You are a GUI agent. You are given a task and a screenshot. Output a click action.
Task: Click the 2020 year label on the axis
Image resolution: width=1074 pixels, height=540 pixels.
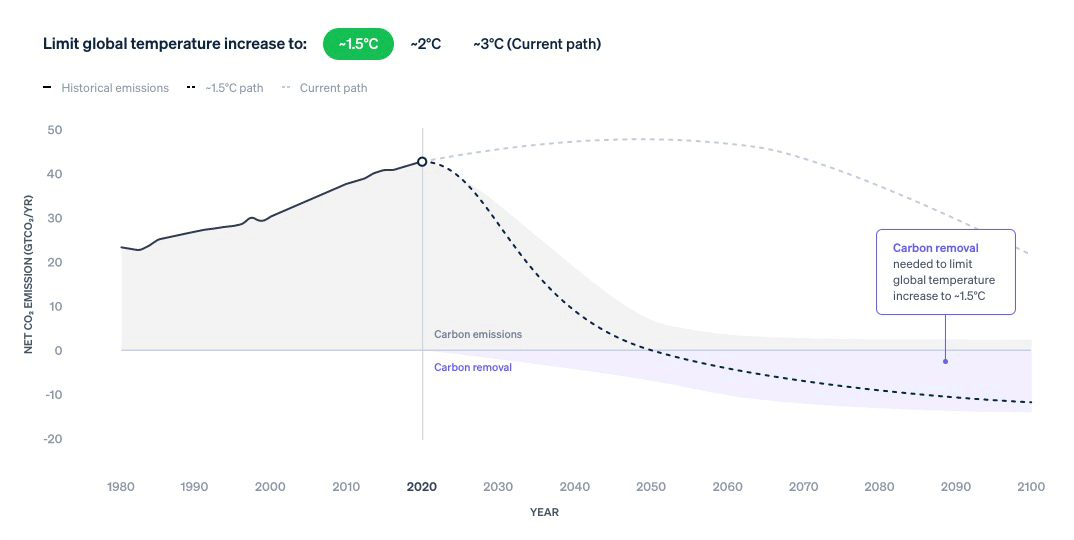(422, 487)
